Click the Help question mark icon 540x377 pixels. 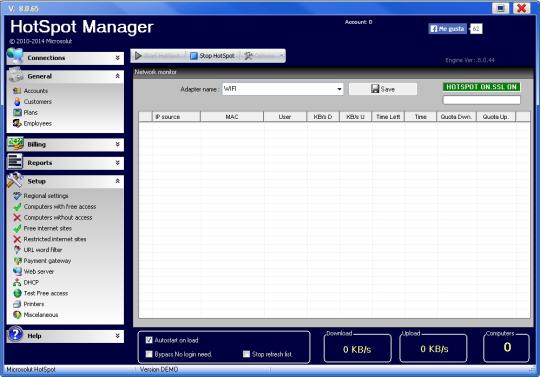click(15, 334)
